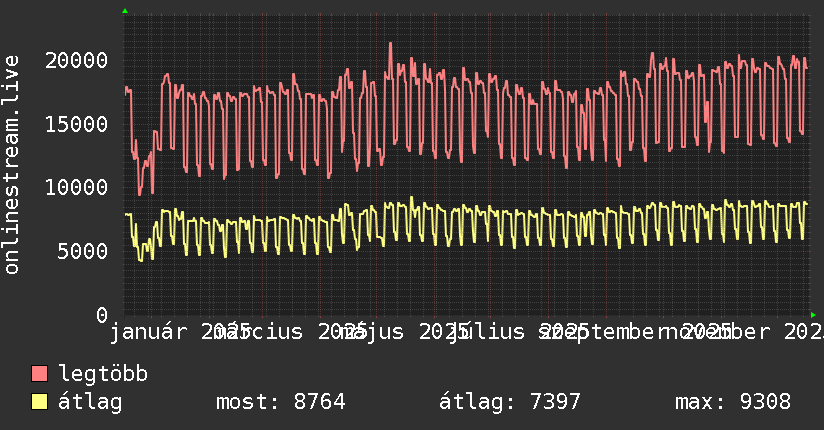Click the green arrow atop the y-axis
This screenshot has height=430, width=824.
(x=125, y=11)
